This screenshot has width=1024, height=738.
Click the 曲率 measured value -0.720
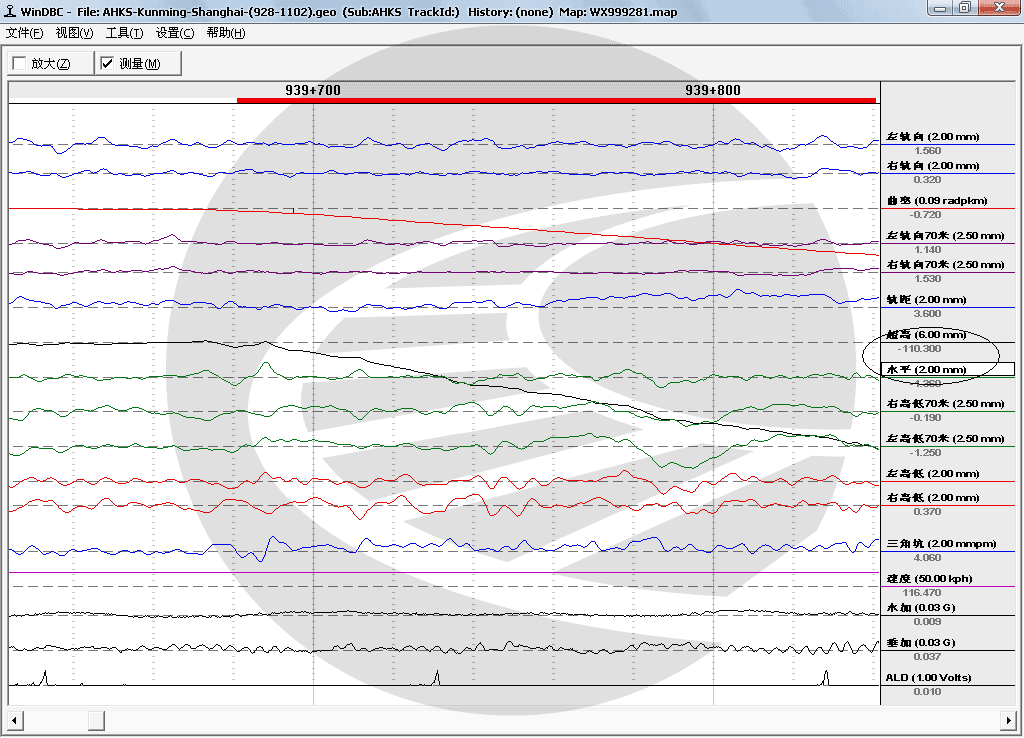point(925,215)
